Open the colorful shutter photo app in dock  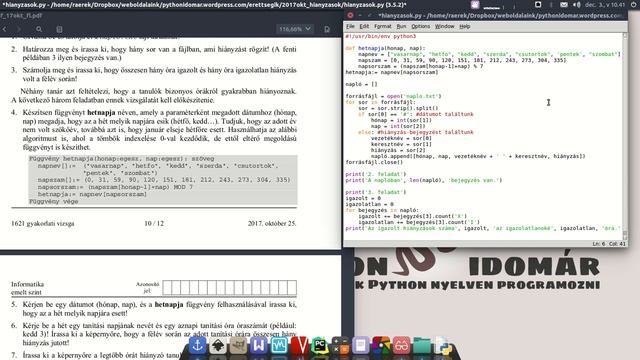tap(381, 346)
